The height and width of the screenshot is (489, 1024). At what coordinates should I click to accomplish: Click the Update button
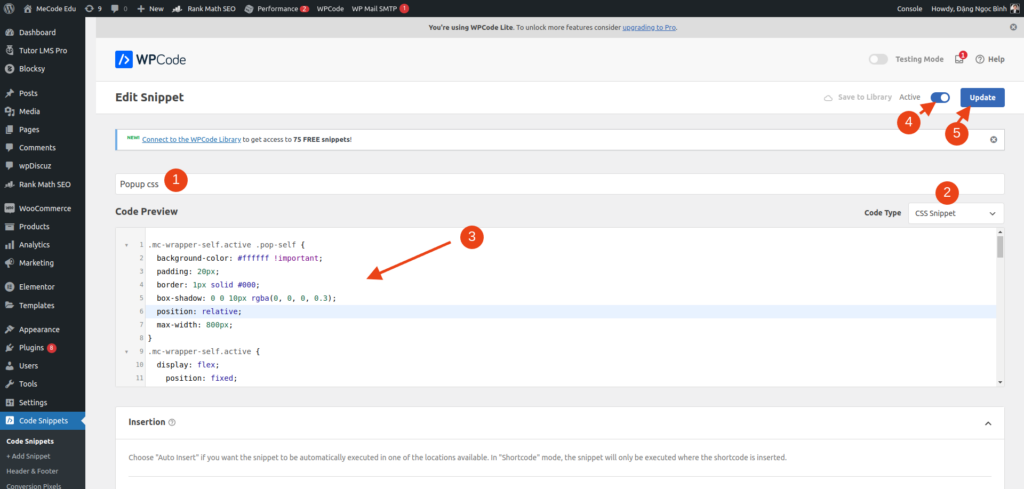coord(982,97)
